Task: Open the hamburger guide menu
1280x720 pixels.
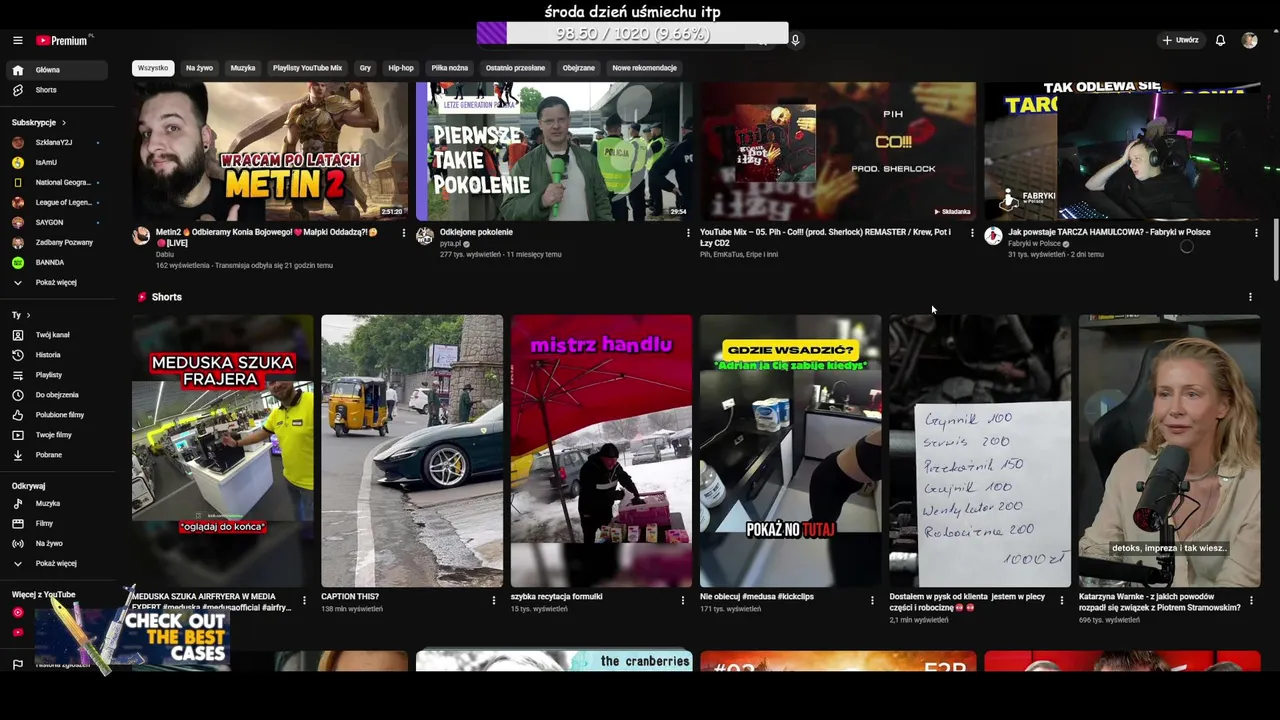Action: [x=17, y=40]
